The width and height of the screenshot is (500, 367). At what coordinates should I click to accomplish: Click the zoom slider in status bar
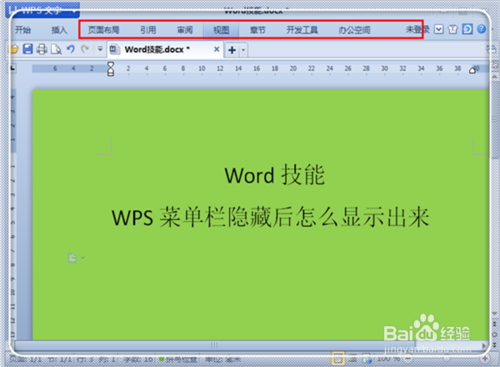447,359
